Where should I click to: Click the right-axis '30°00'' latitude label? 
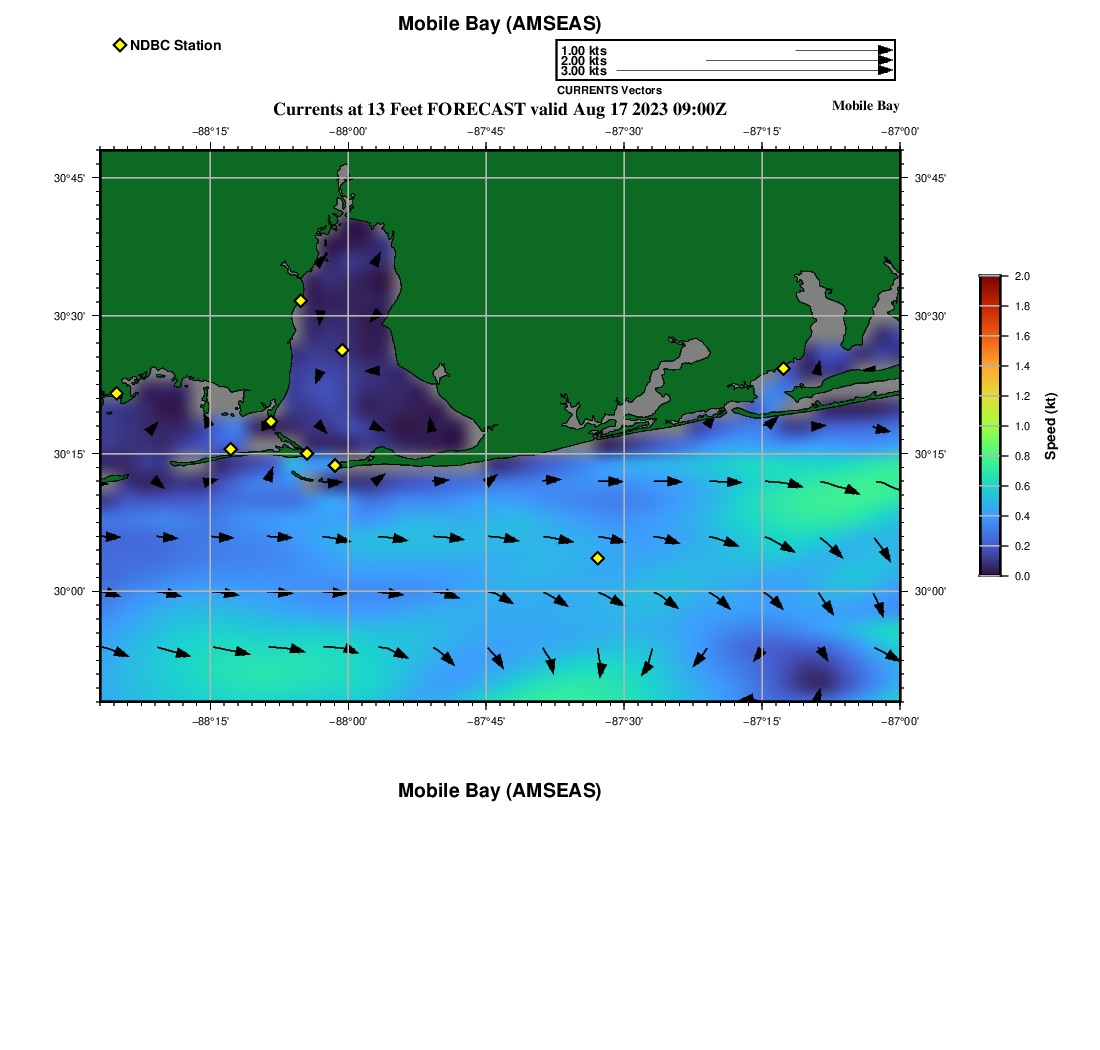click(x=930, y=591)
